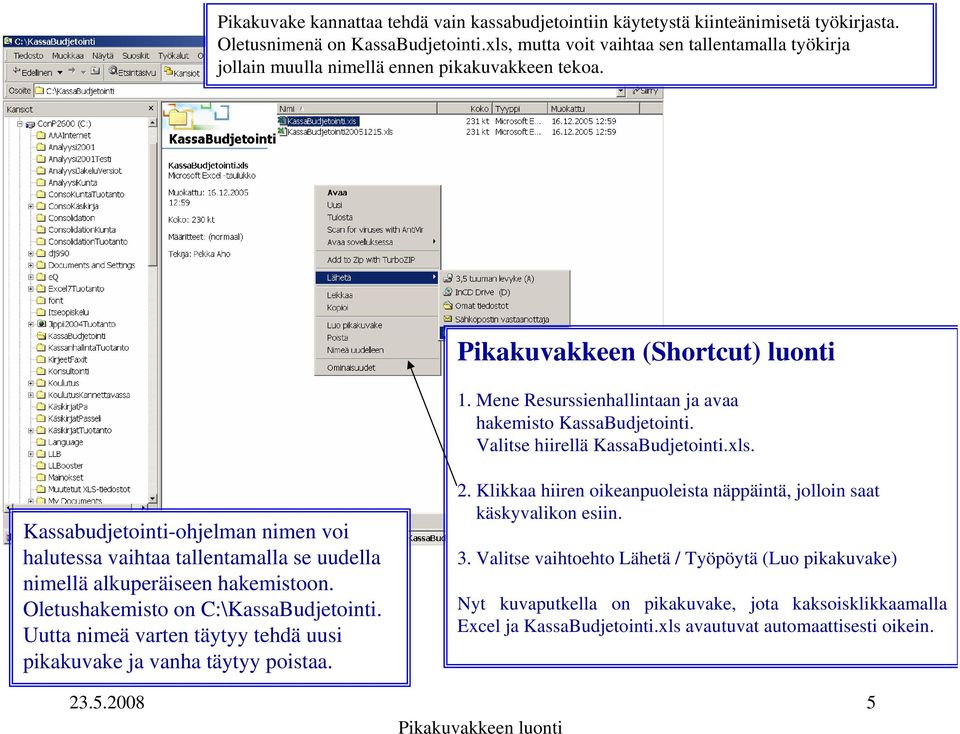Choose the Omat tiedostot folder icon
Viewport: 960px width, 734px height.
pyautogui.click(x=448, y=305)
